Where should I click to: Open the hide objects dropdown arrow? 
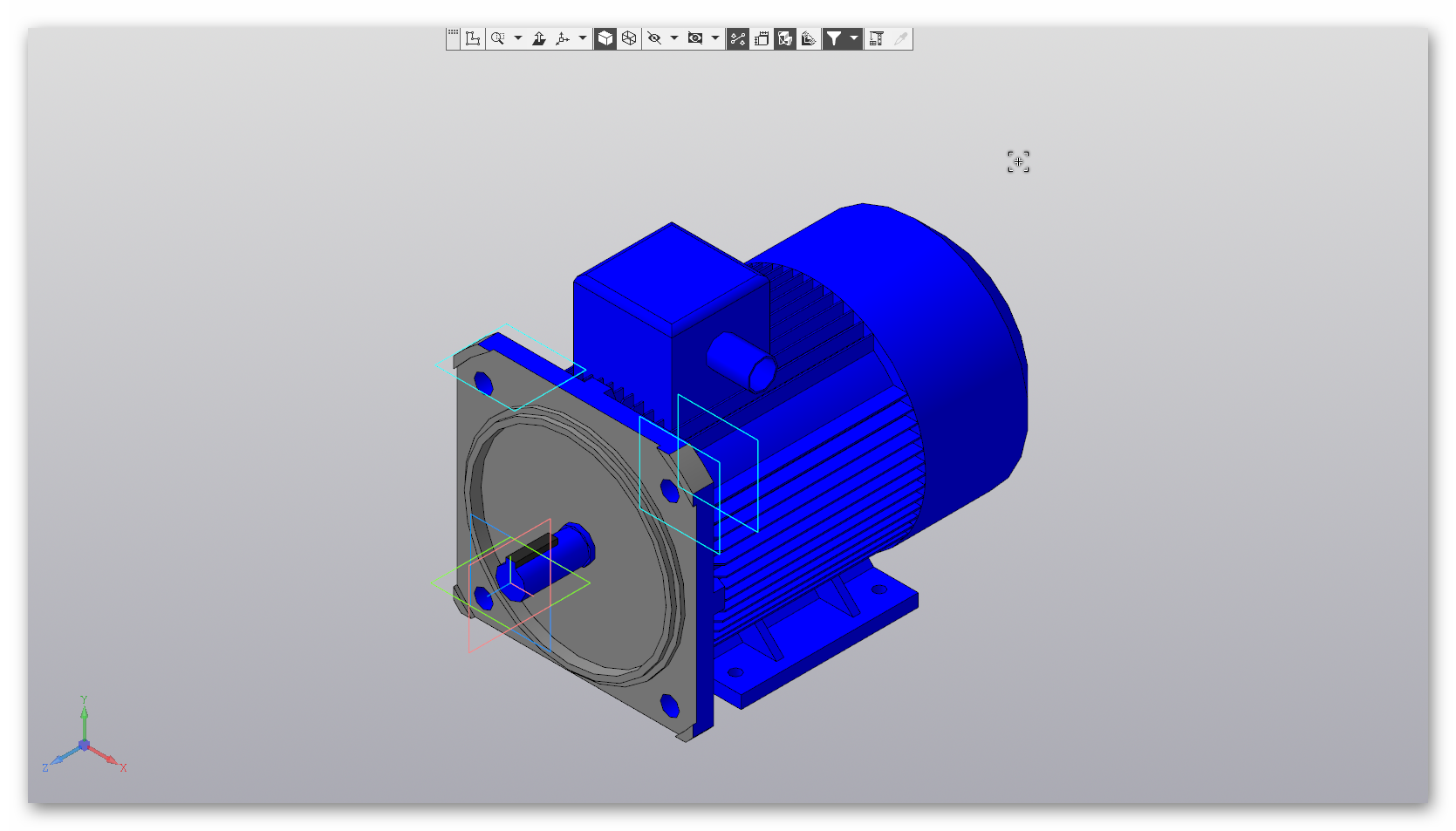coord(674,38)
